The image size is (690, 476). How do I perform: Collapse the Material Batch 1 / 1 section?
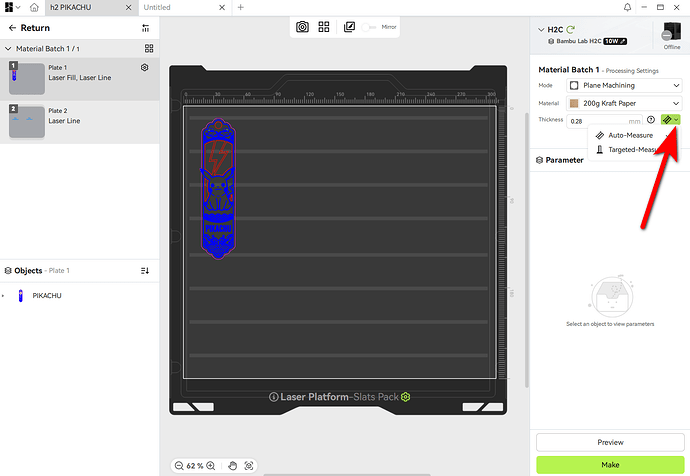[x=8, y=48]
